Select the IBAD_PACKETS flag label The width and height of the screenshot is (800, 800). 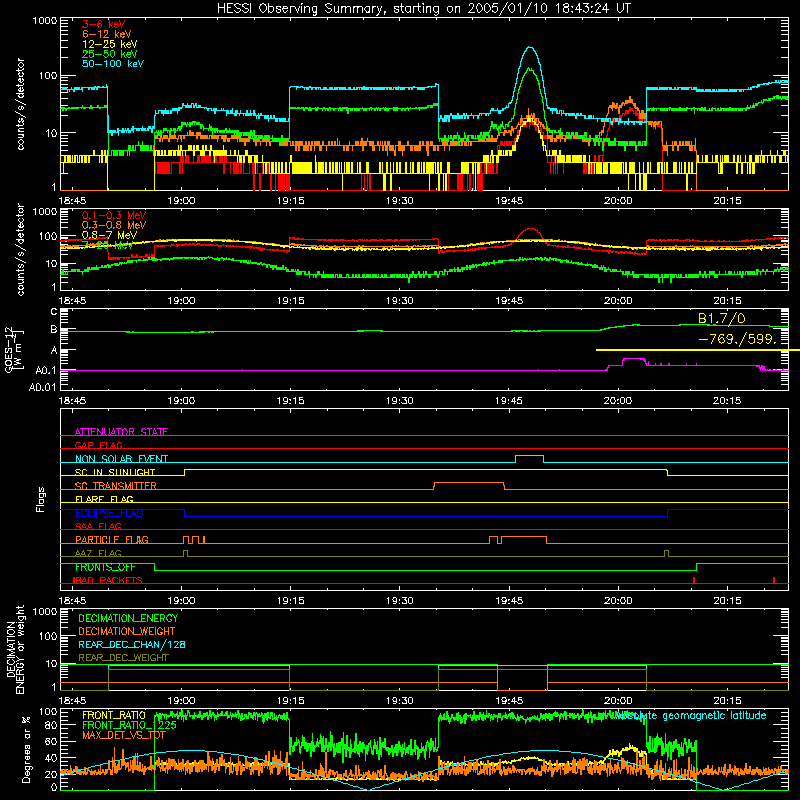pos(108,580)
